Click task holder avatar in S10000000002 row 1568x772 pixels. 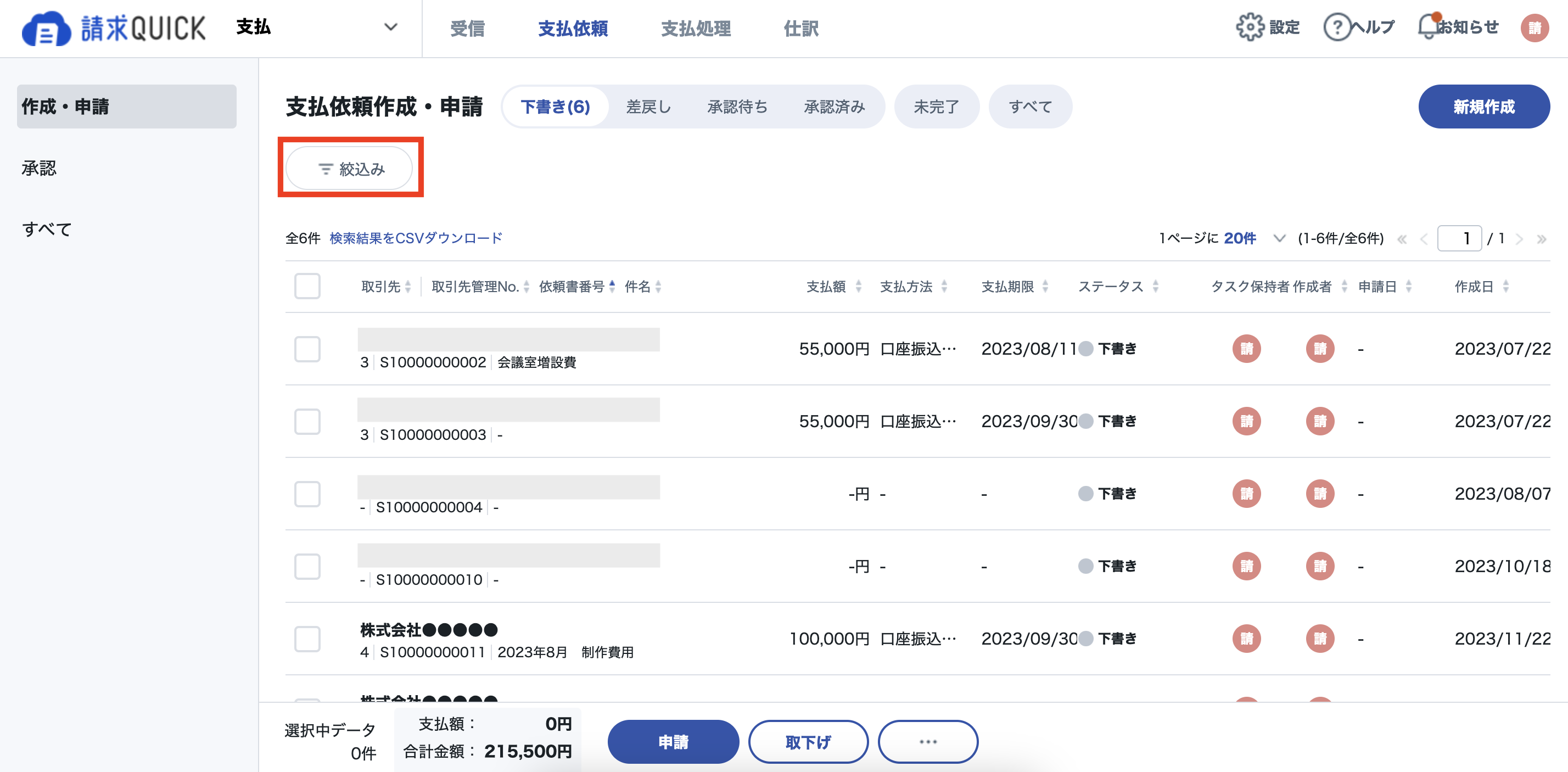click(1247, 349)
